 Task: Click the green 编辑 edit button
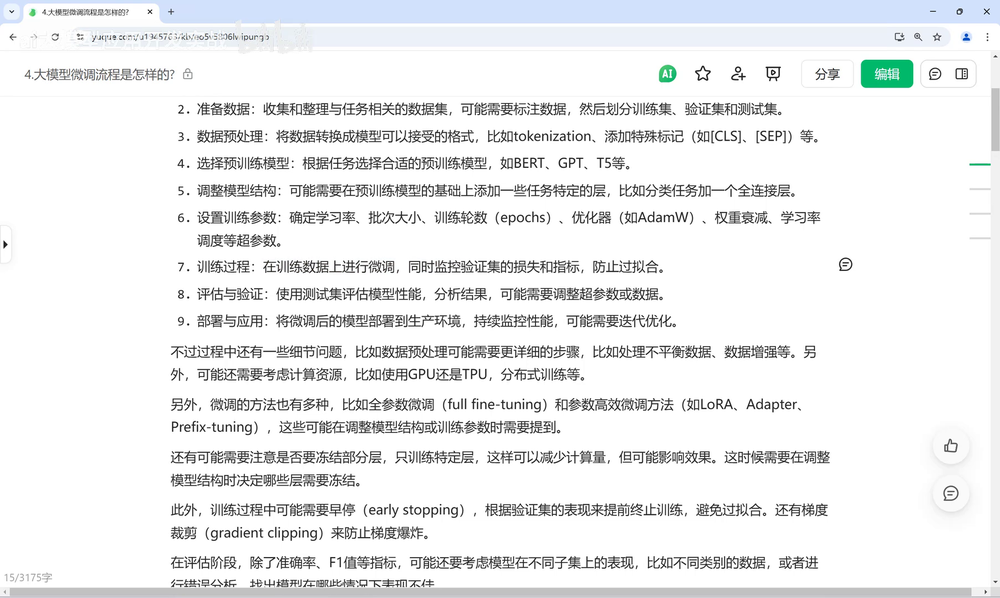click(x=886, y=74)
